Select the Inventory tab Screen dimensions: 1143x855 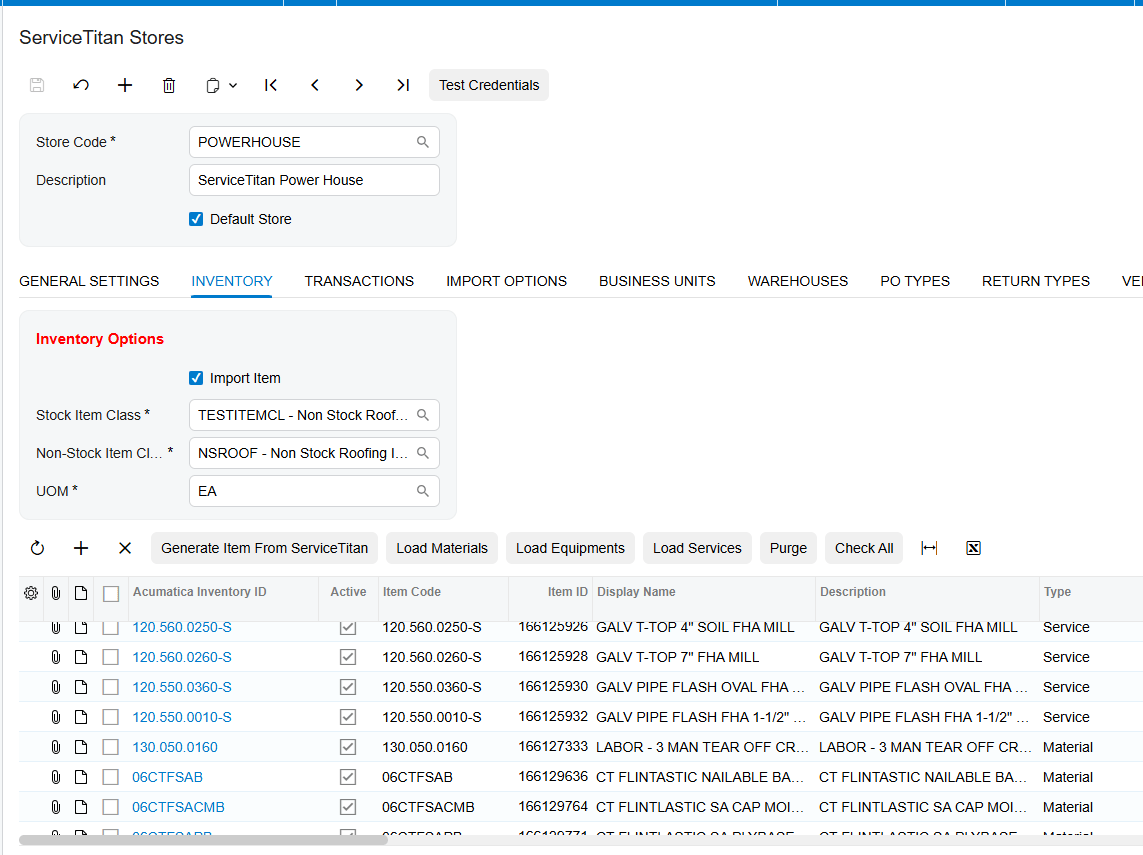pos(232,281)
